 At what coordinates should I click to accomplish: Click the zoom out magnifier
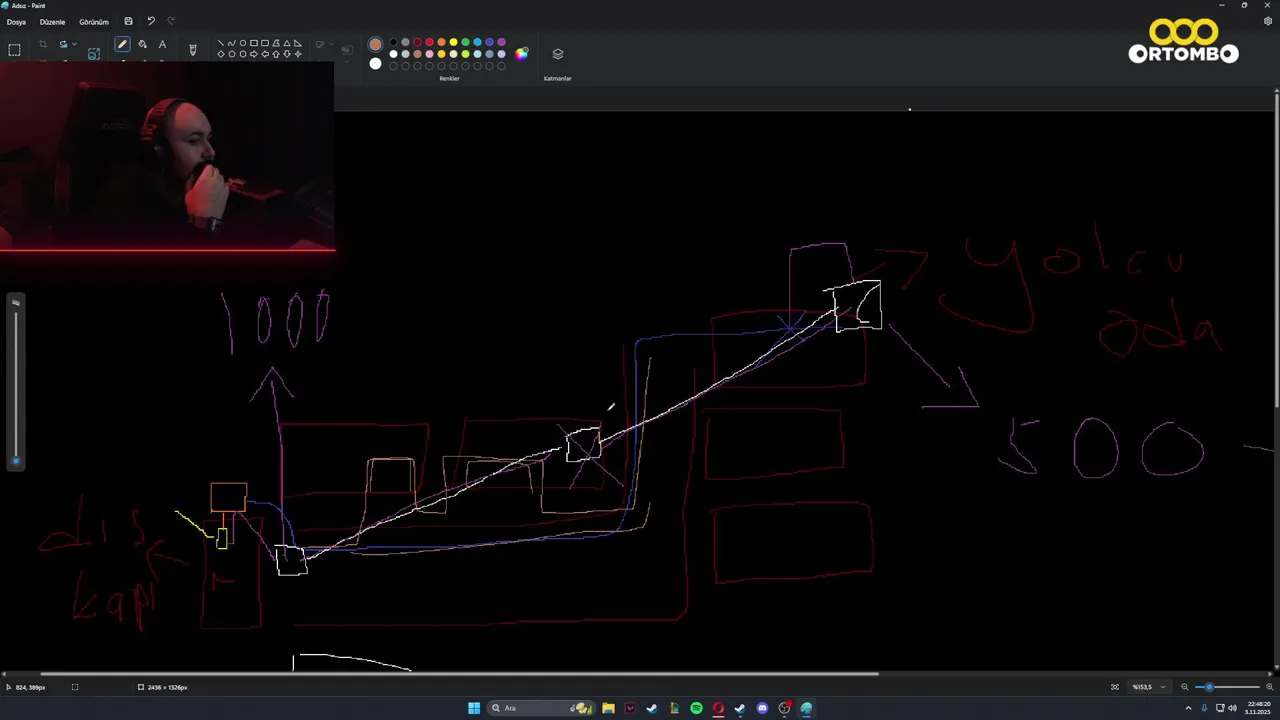tap(1185, 687)
